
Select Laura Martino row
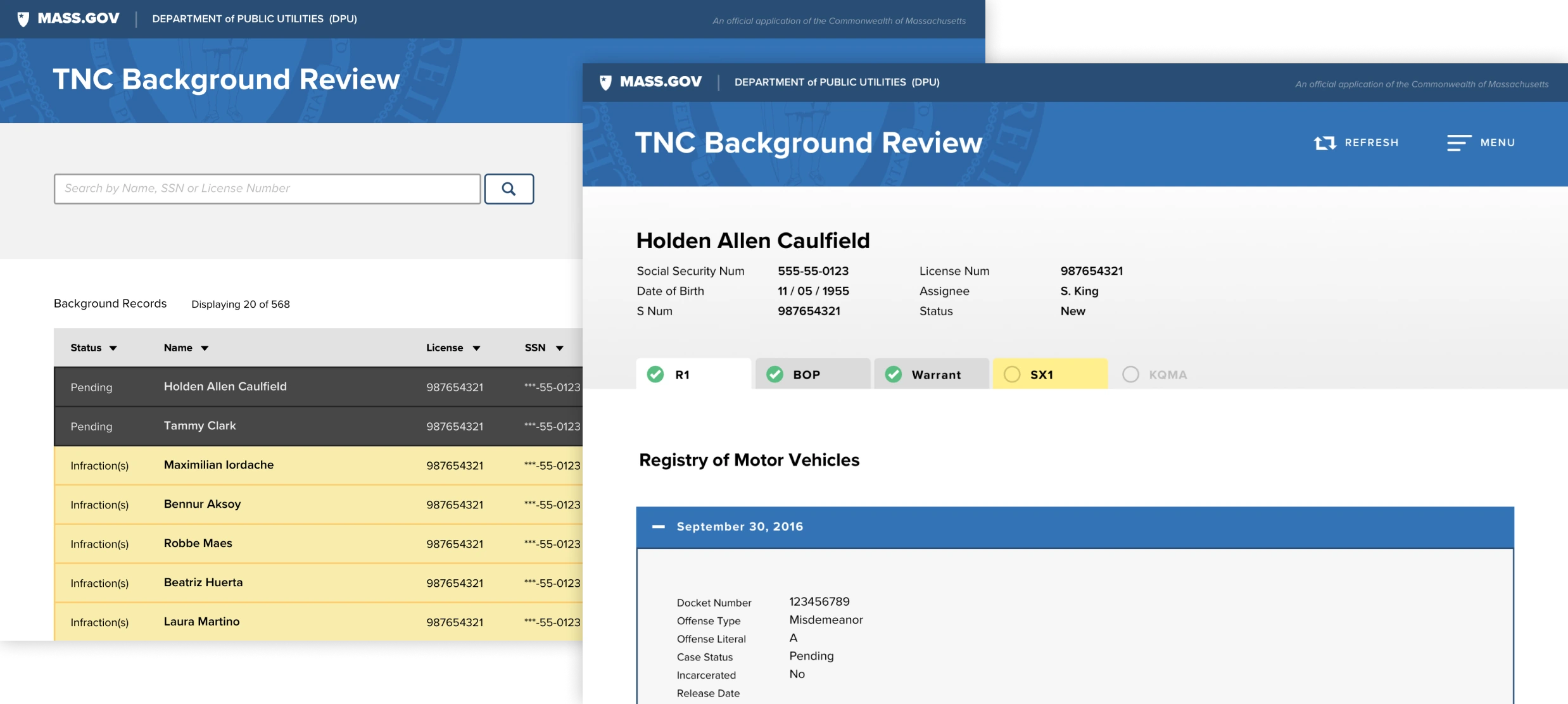pos(318,622)
